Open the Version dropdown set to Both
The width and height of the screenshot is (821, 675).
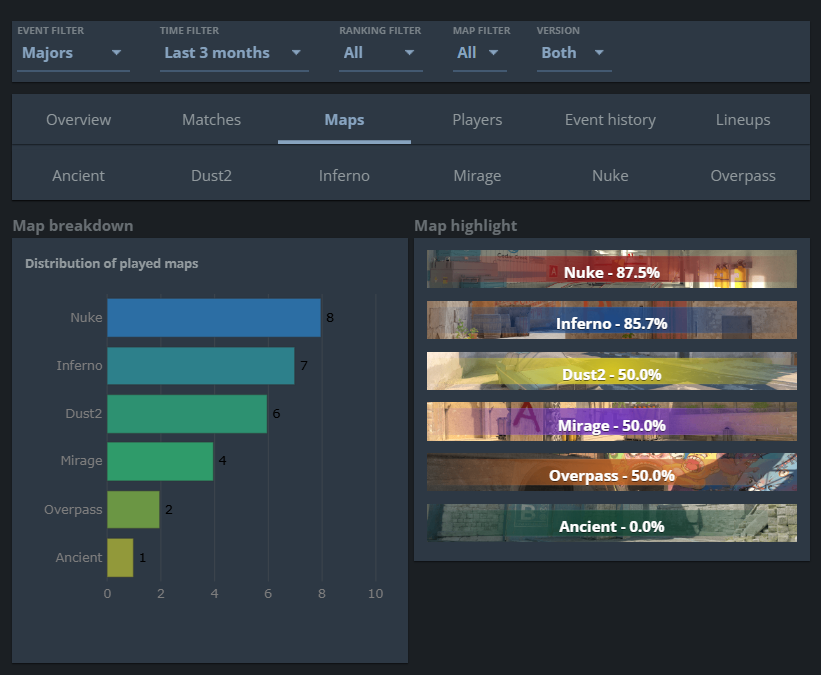[x=574, y=53]
